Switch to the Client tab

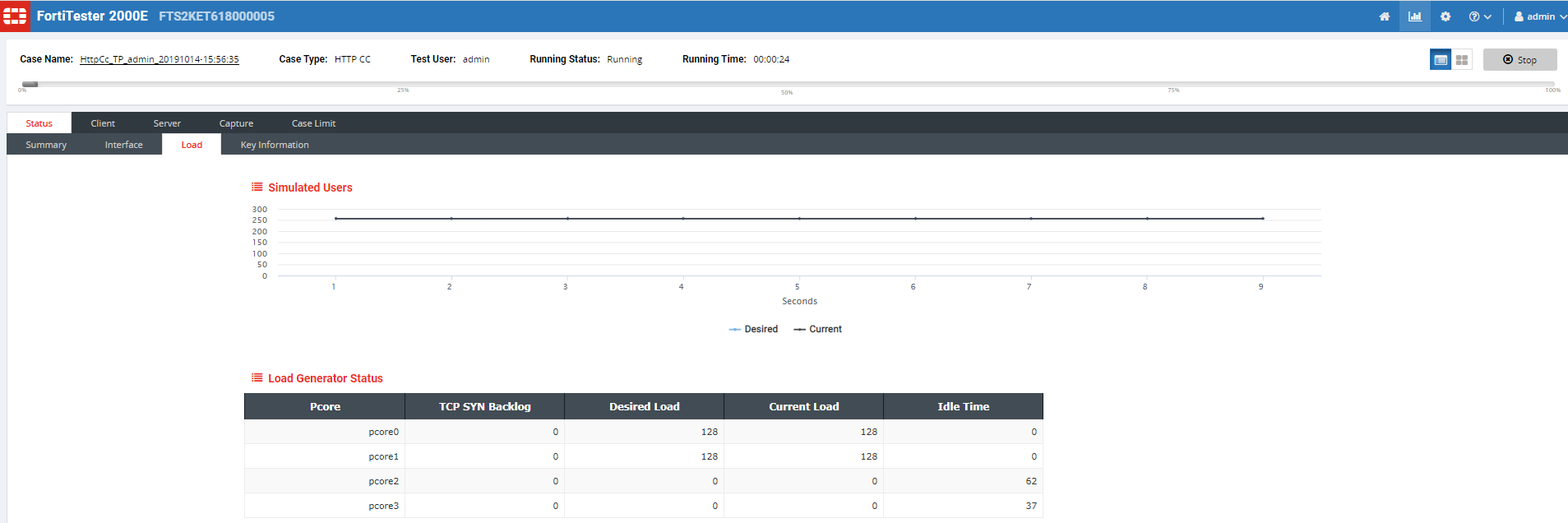pos(103,123)
